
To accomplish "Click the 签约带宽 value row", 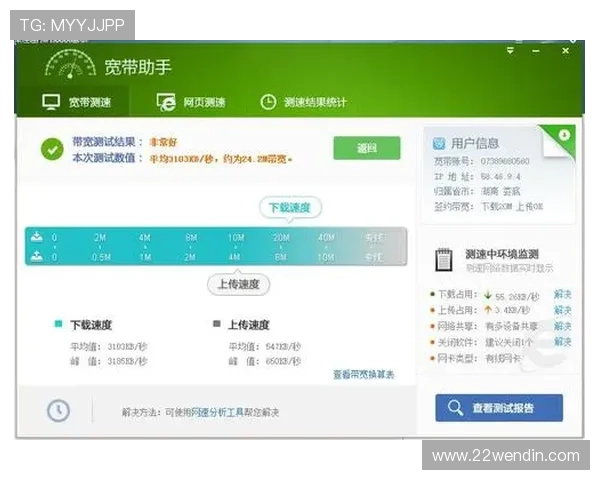I will coord(488,207).
